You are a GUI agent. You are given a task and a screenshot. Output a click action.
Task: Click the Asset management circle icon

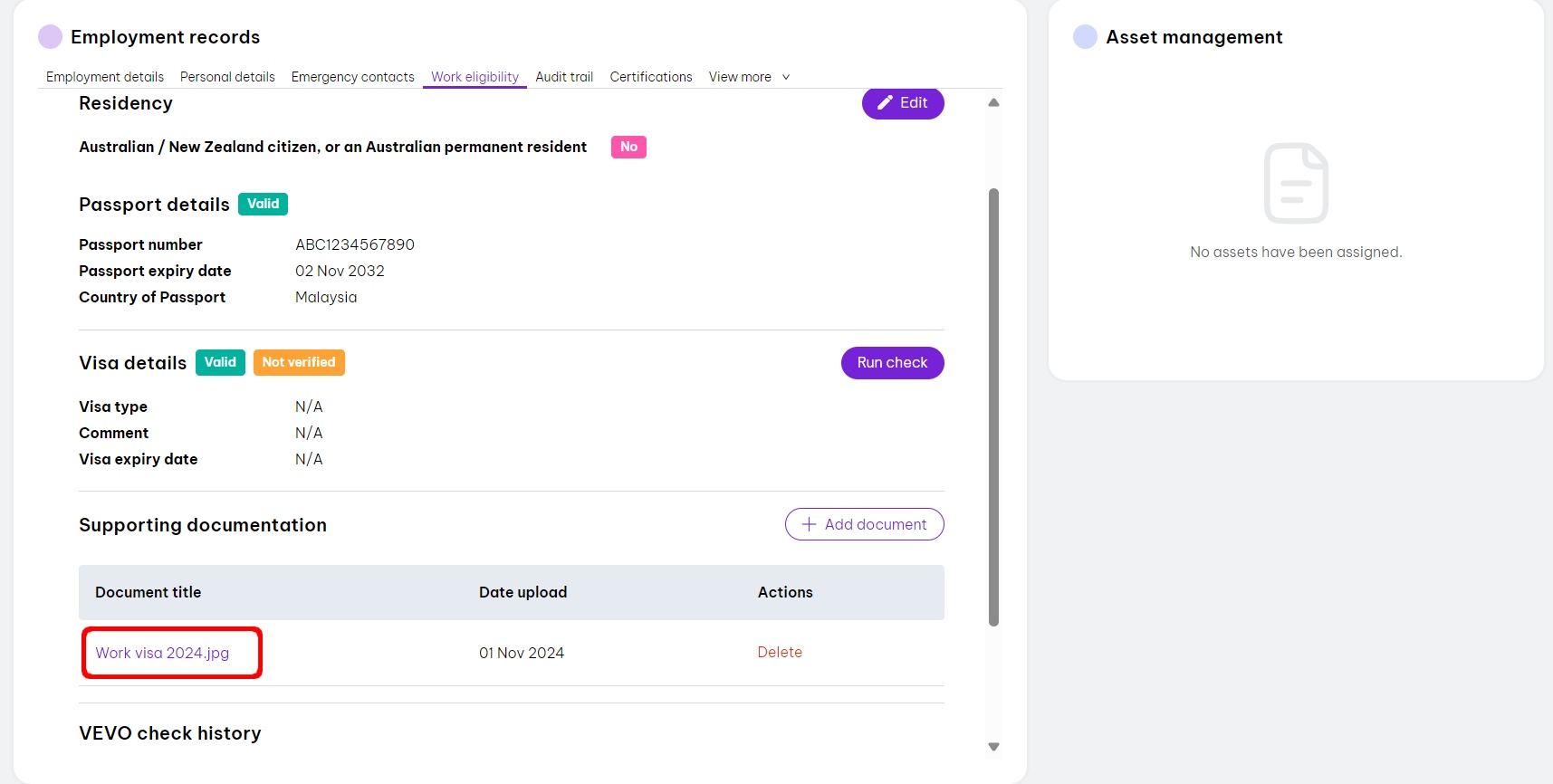point(1085,37)
